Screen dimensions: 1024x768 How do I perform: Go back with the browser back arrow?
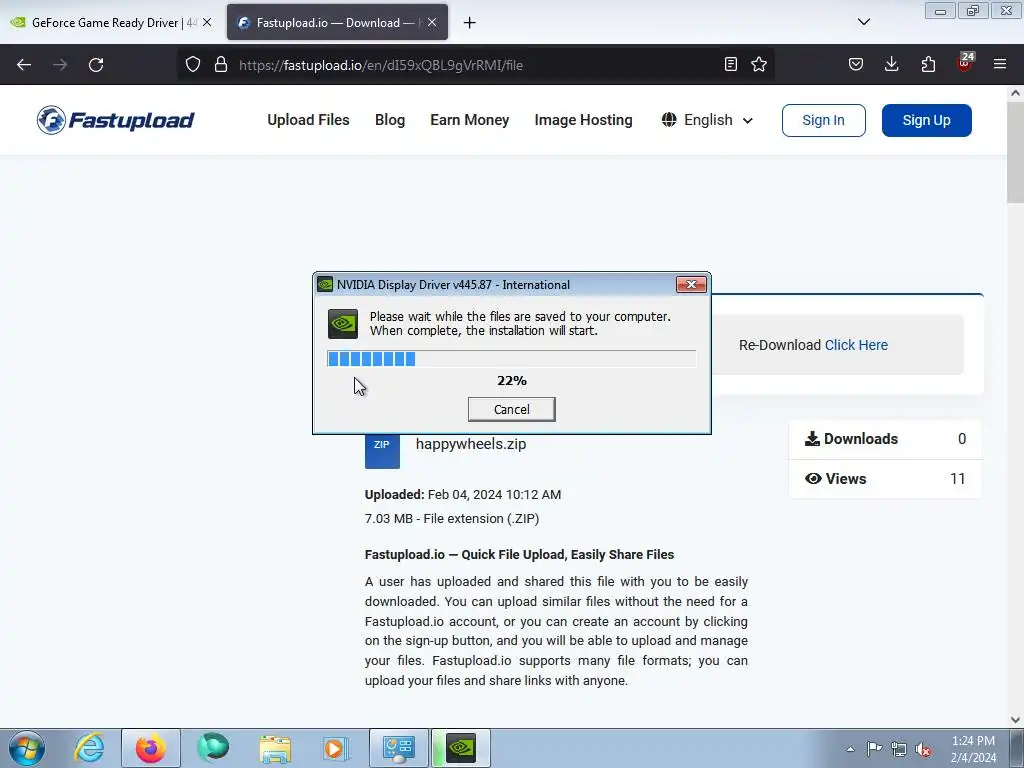(24, 65)
